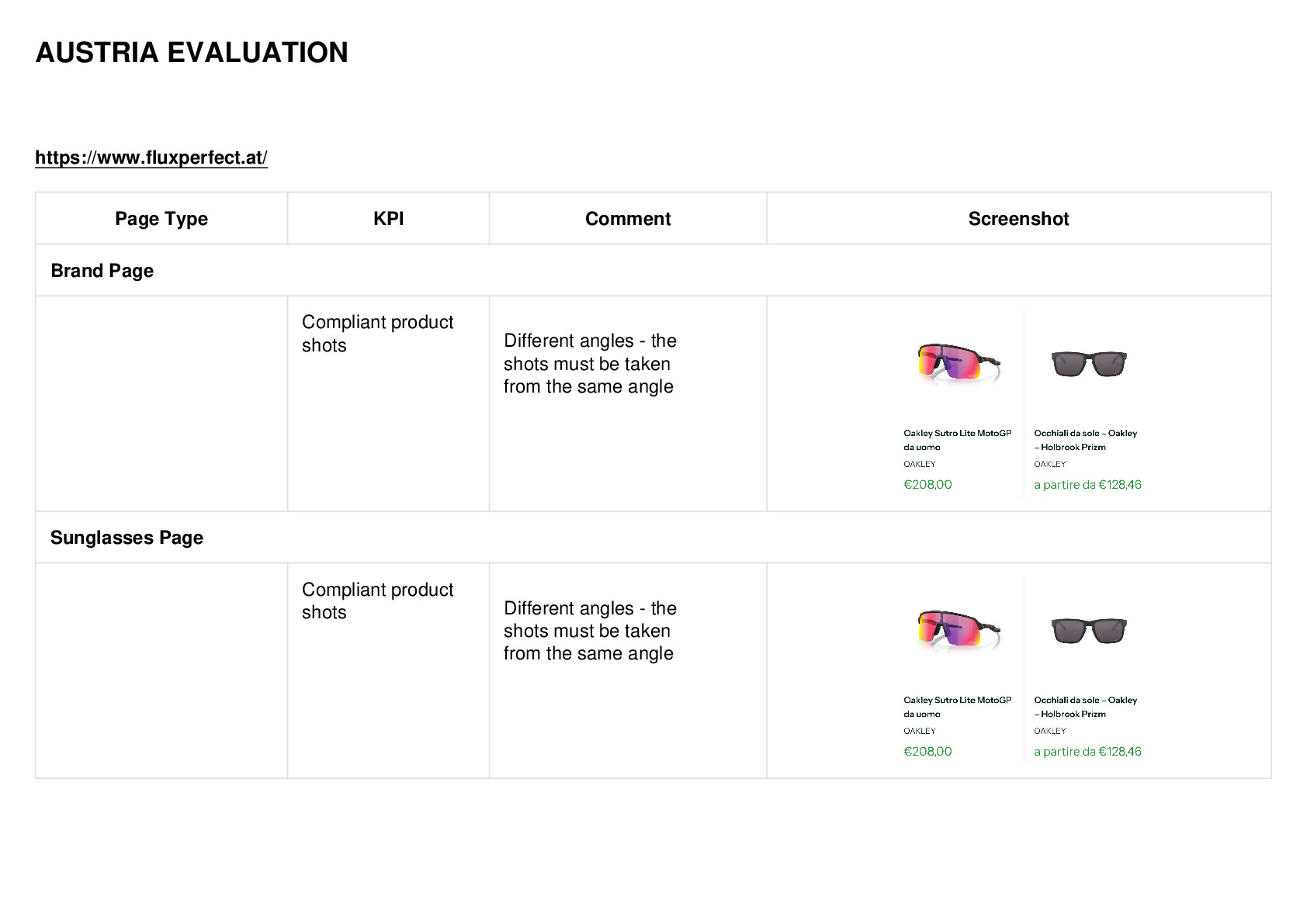
Task: Select the Comment column header
Action: coord(628,219)
